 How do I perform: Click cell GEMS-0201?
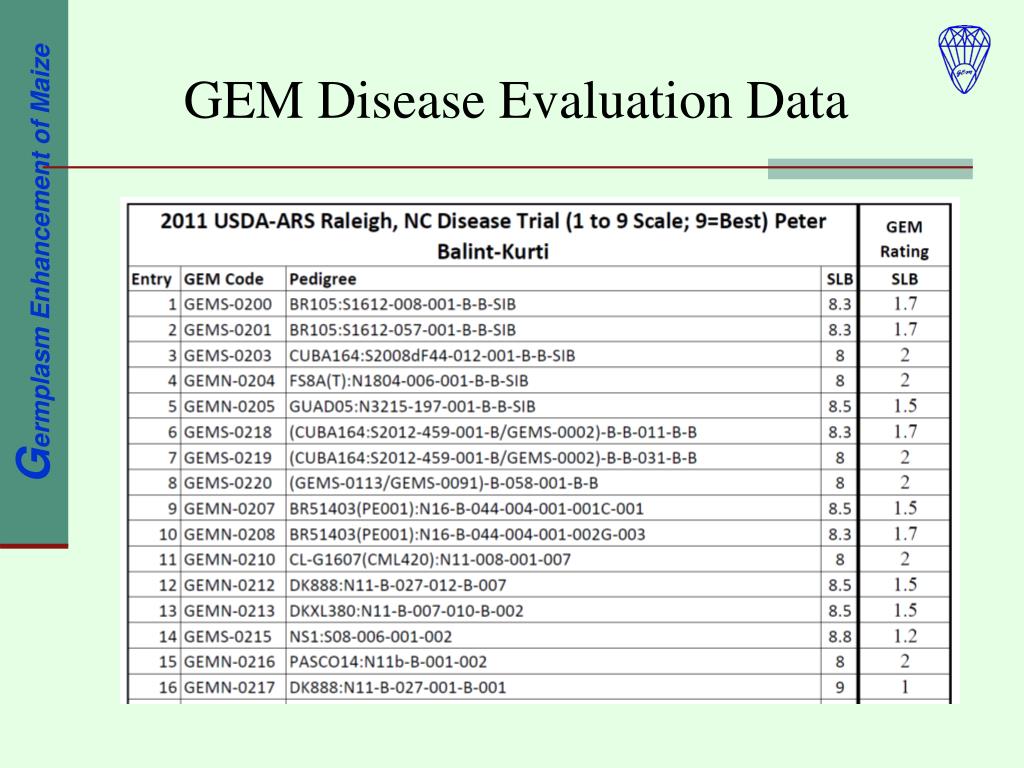pos(227,330)
